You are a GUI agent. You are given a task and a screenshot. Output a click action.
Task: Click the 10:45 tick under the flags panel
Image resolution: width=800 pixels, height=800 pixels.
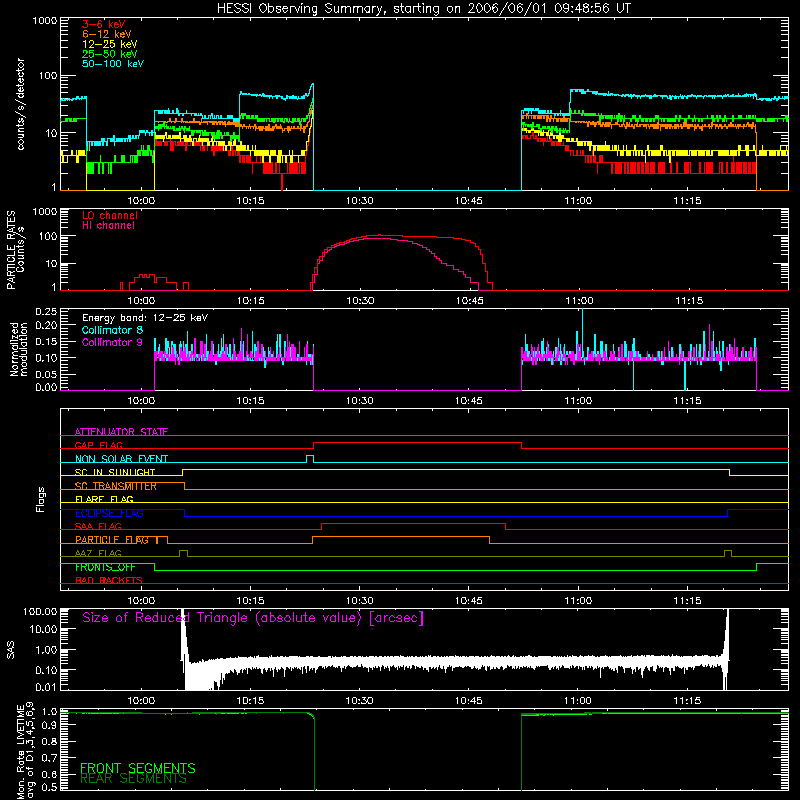click(x=468, y=601)
